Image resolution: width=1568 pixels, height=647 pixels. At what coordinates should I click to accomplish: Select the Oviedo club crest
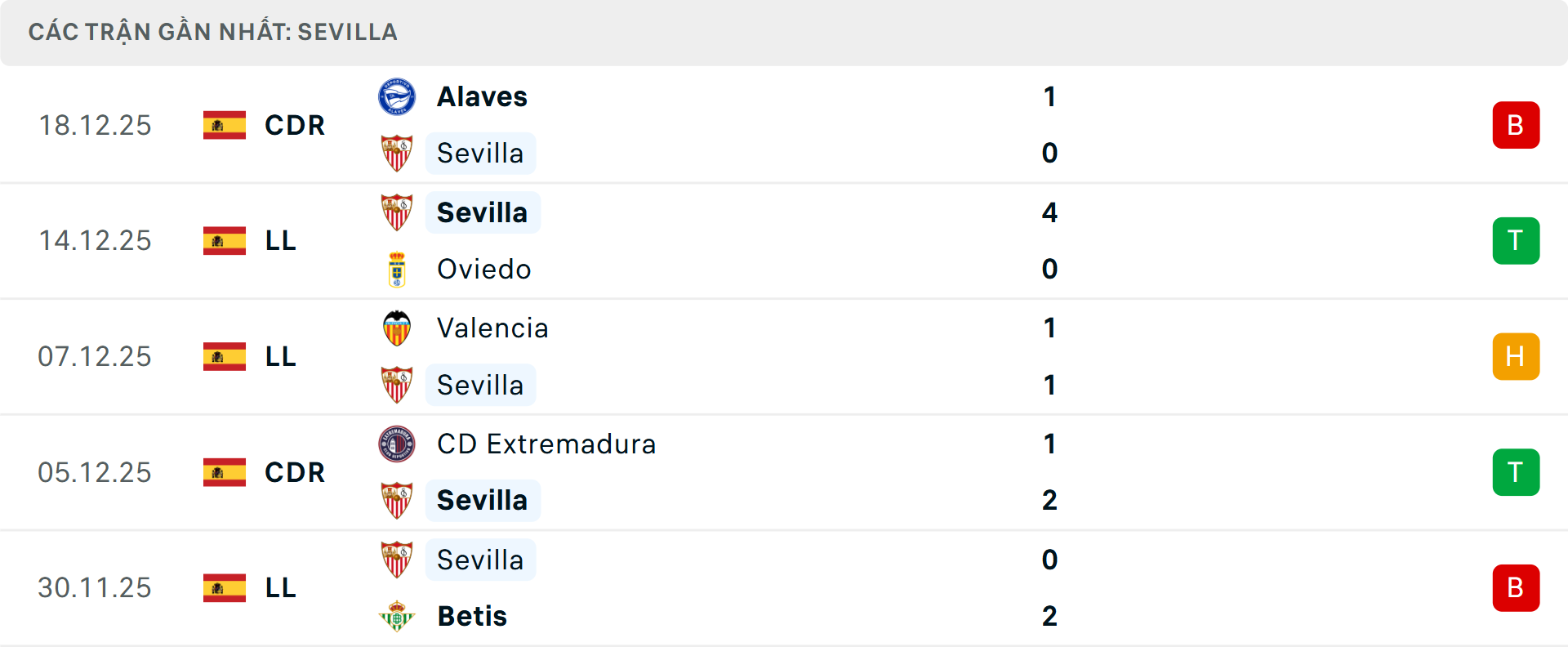pyautogui.click(x=398, y=269)
